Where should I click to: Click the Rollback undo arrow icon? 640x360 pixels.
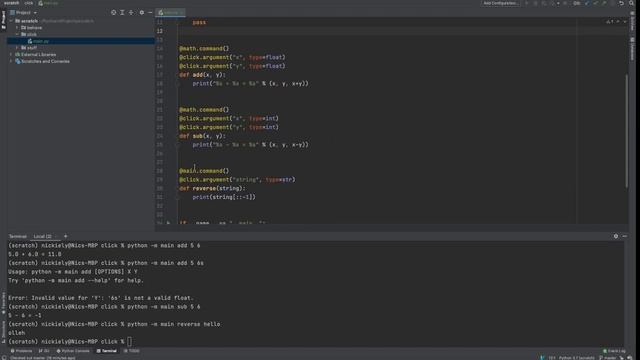[x=621, y=3]
